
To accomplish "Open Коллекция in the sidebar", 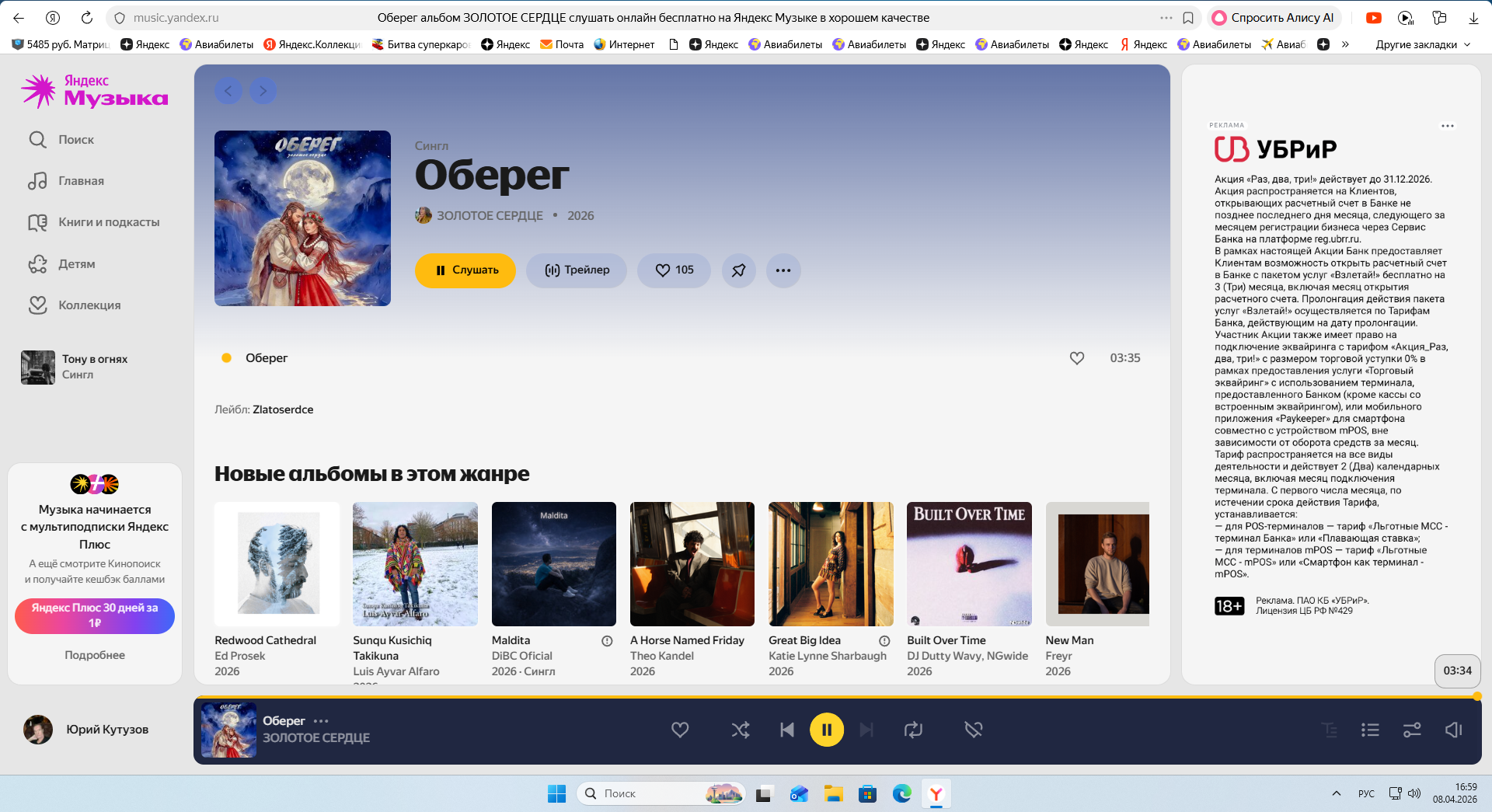I will pos(75,305).
